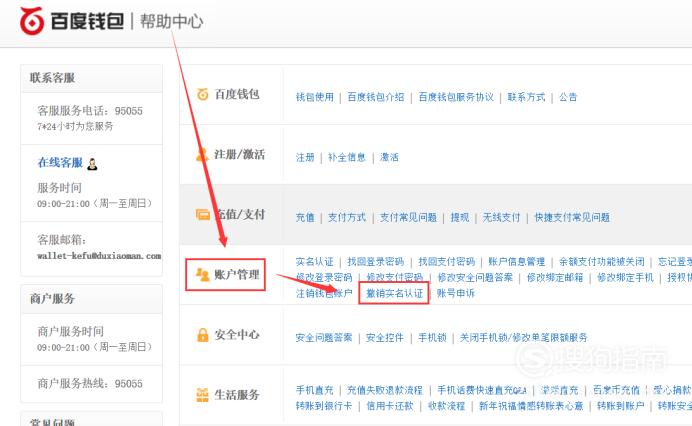
Task: Open the 快捷支付常见问题 link
Action: (x=572, y=217)
